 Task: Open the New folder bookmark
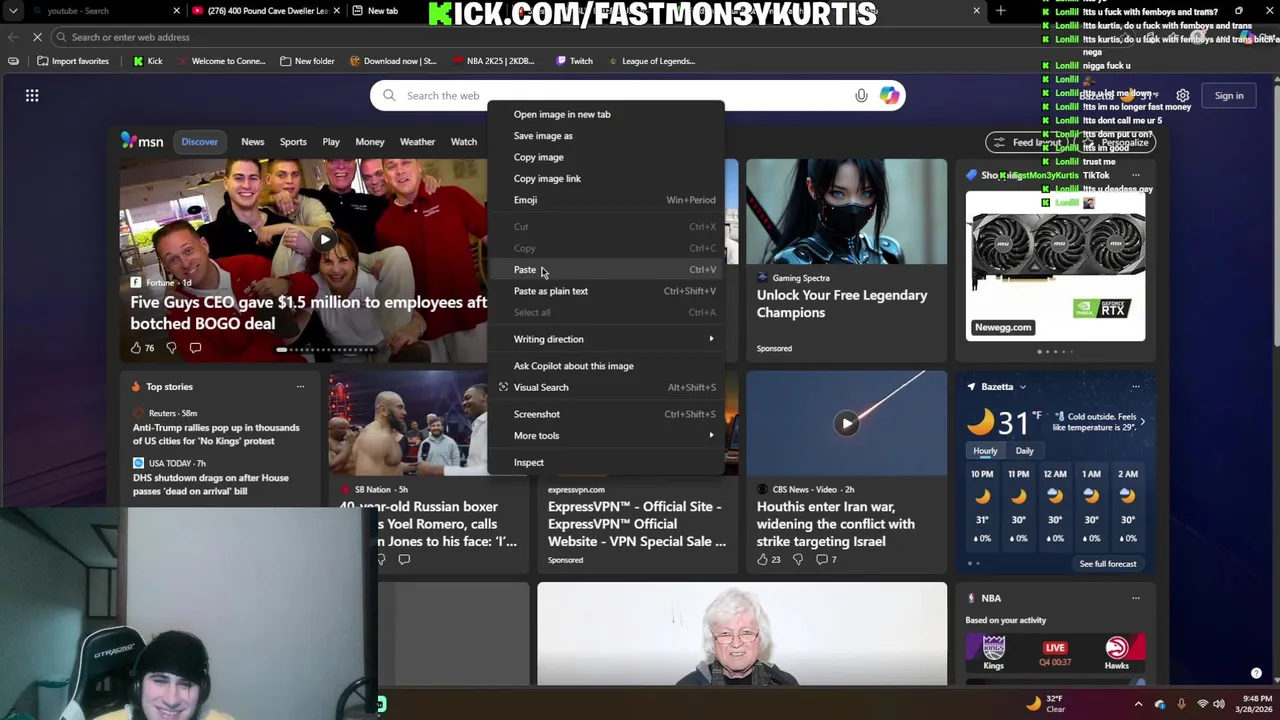307,61
